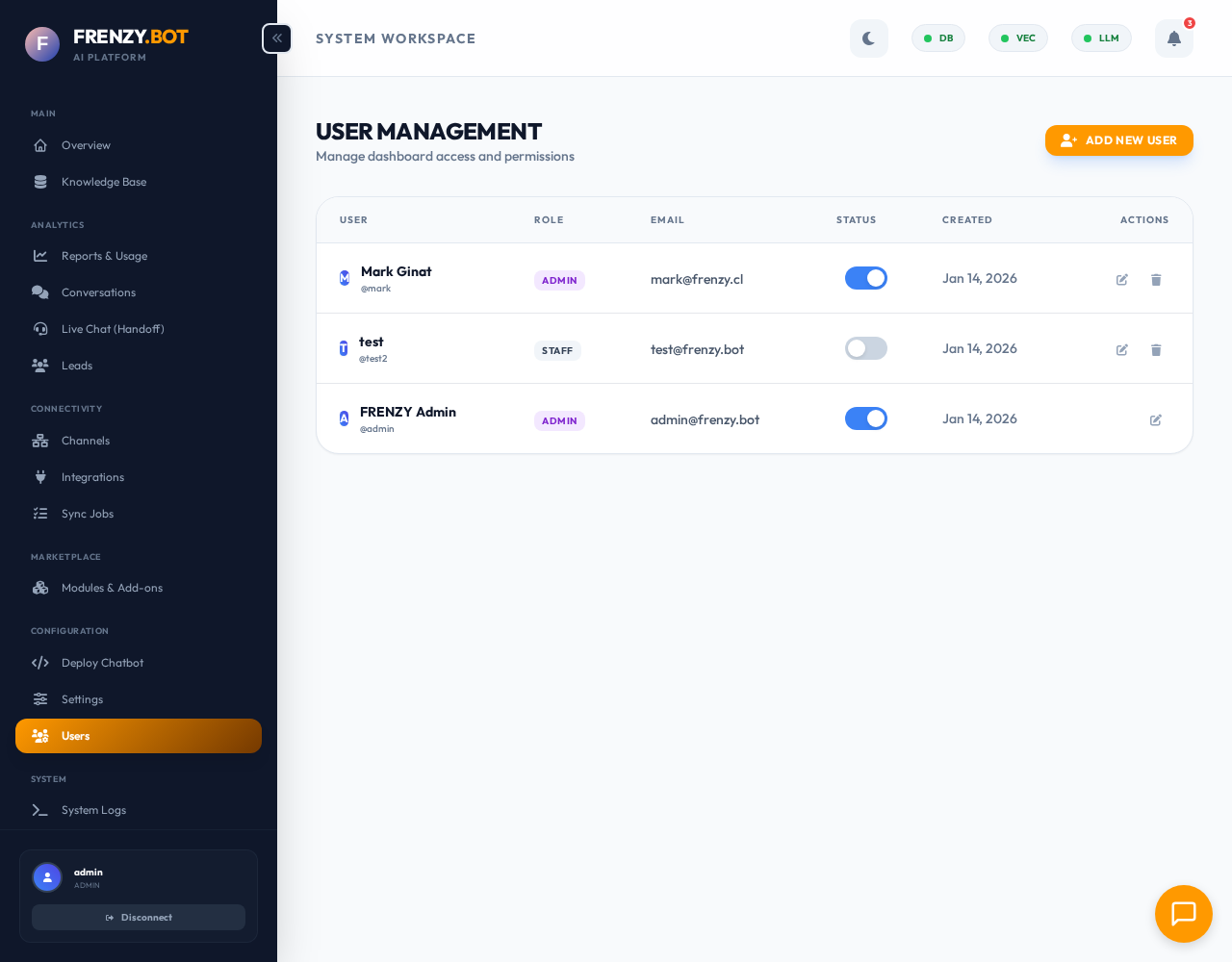Delete Mark Ginat with the trash icon
This screenshot has width=1232, height=962.
pos(1156,279)
